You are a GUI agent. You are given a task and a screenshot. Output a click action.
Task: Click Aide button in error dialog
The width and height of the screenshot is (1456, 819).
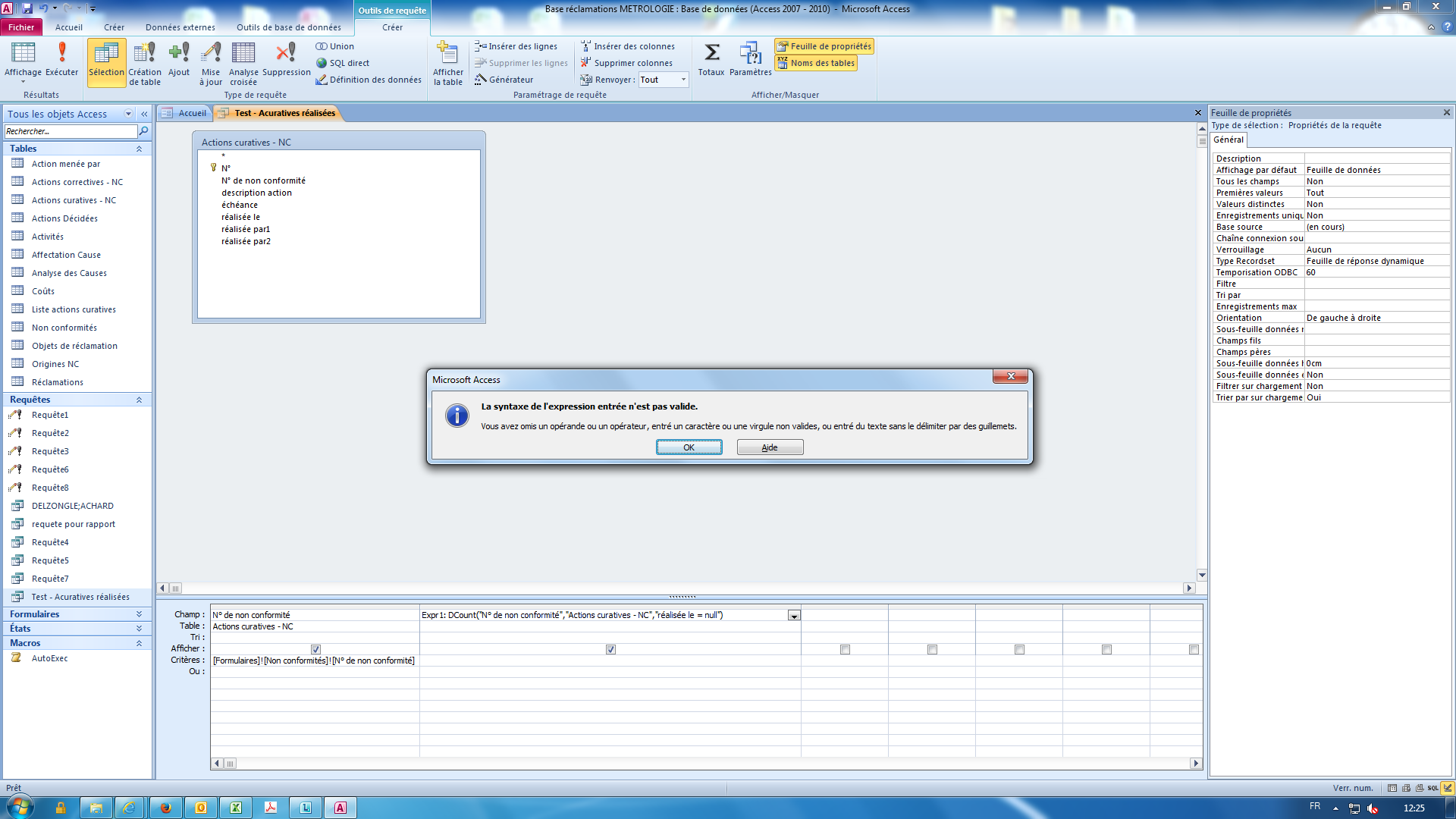point(769,447)
